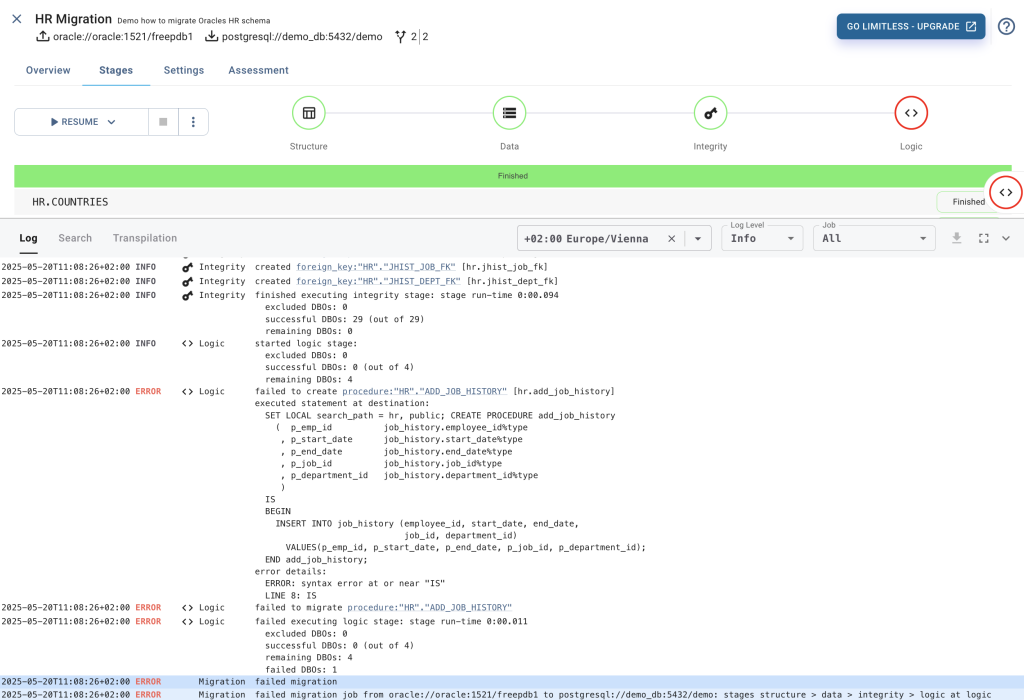Viewport: 1024px width, 700px height.
Task: Click the Integrity stage key icon
Action: pos(711,113)
